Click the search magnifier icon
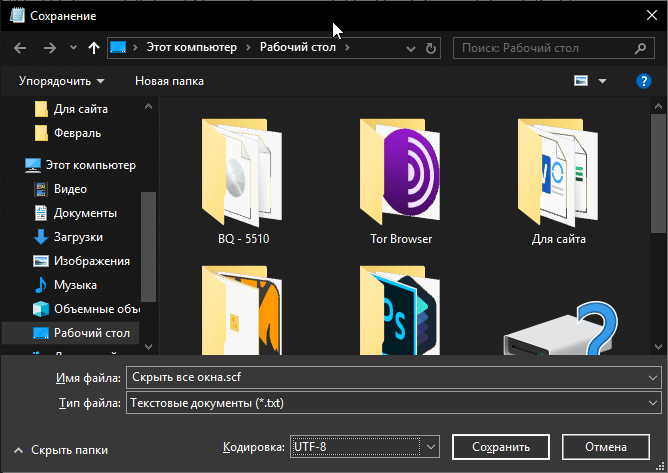This screenshot has height=473, width=668. click(640, 48)
